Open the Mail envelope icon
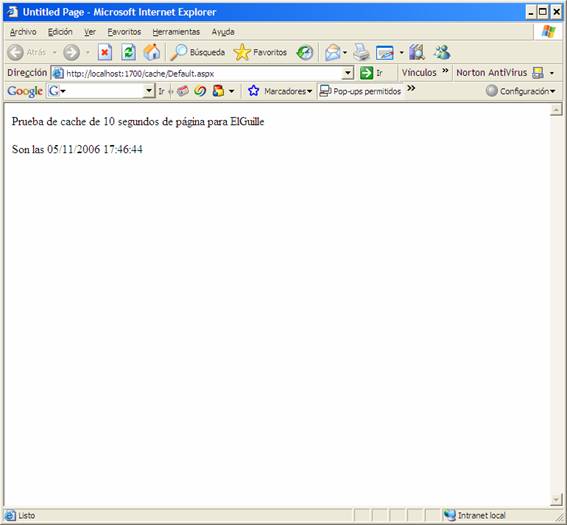567x525 pixels. click(x=333, y=53)
